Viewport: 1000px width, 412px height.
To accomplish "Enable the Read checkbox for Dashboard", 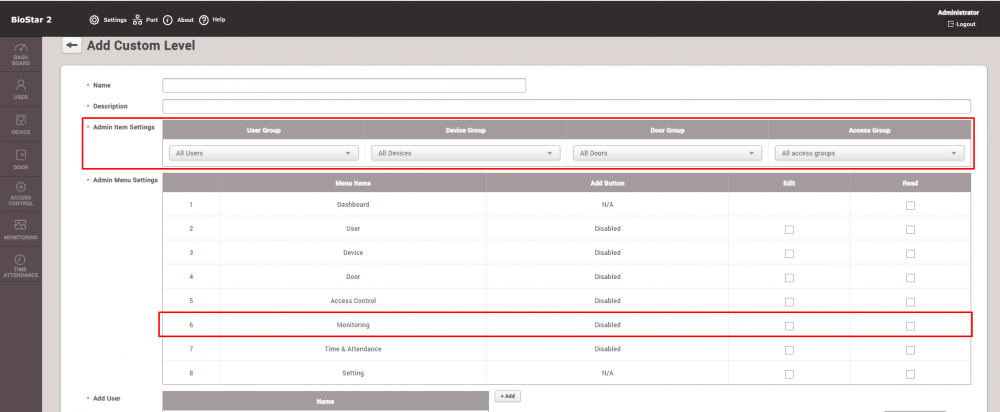I will (x=909, y=205).
